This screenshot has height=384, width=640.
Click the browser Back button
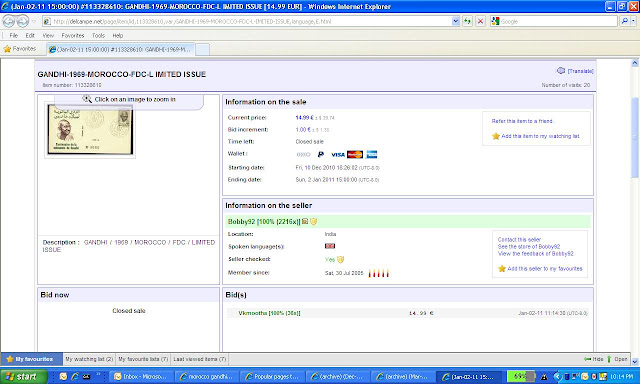coord(9,21)
